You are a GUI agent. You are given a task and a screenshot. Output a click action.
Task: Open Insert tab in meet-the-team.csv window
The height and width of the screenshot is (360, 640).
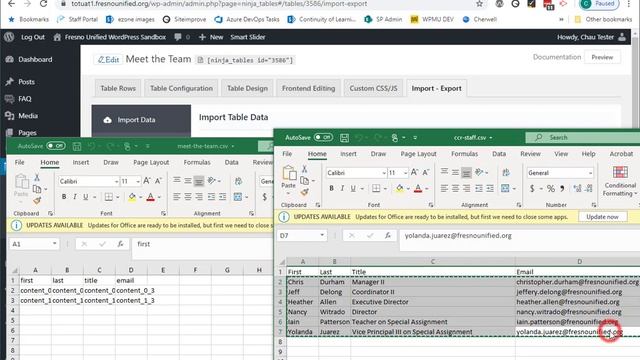[81, 162]
